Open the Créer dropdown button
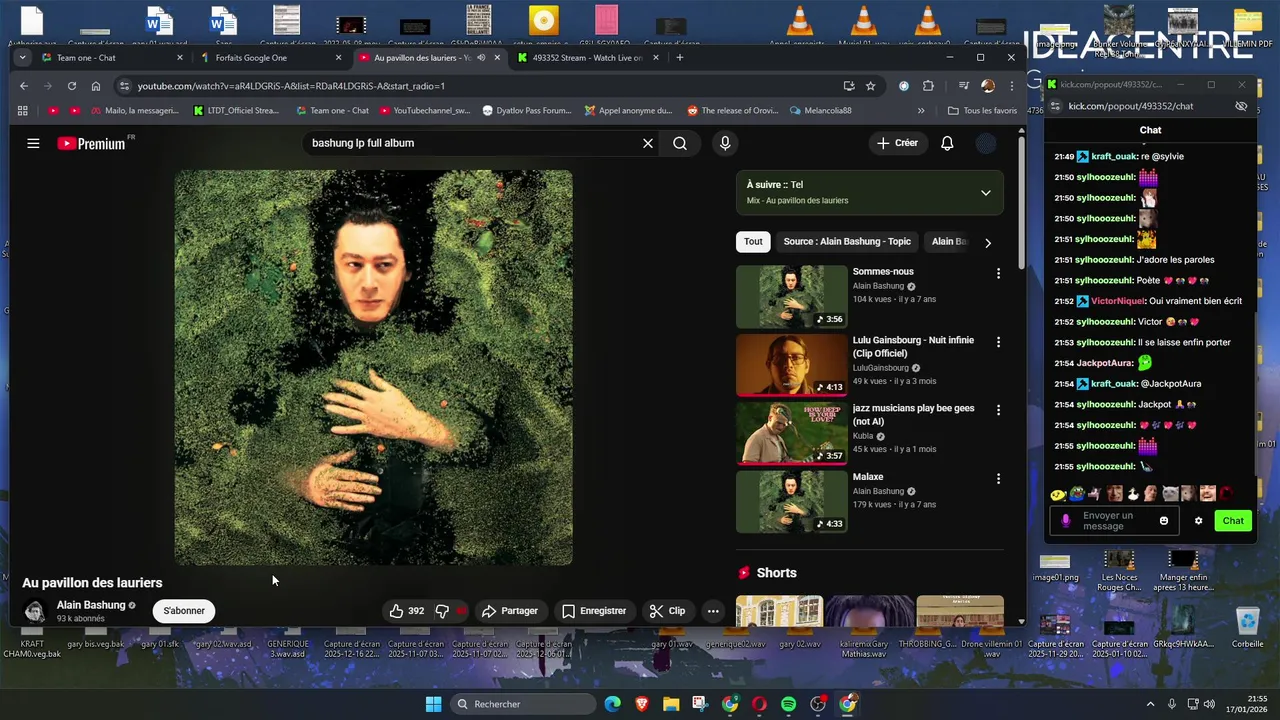This screenshot has height=720, width=1280. coord(897,143)
